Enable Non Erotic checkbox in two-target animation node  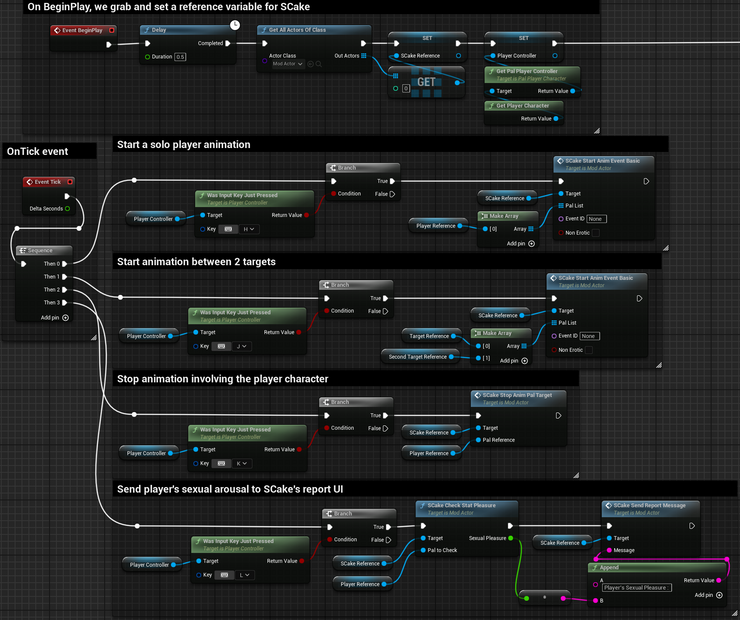pyautogui.click(x=589, y=350)
